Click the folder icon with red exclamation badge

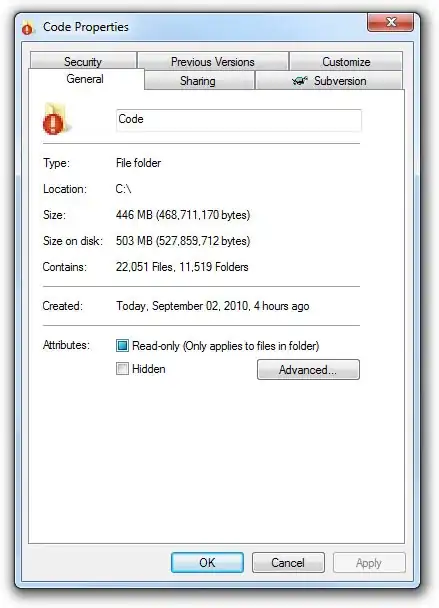[x=57, y=119]
